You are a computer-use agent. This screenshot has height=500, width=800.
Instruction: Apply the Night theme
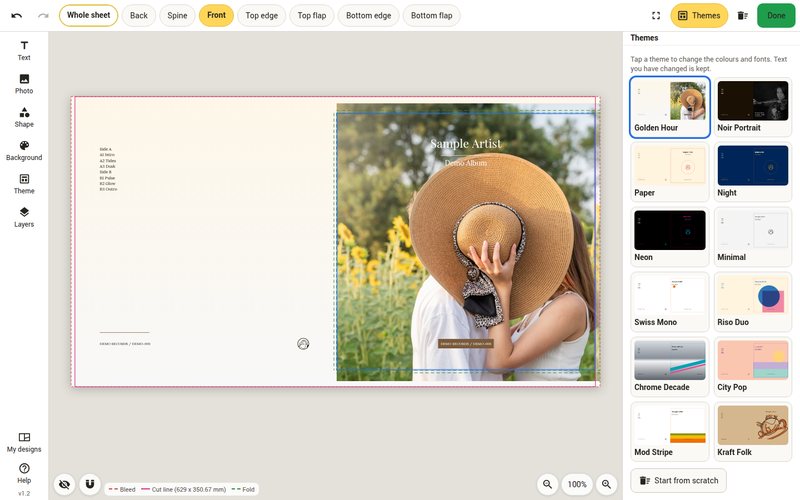753,172
